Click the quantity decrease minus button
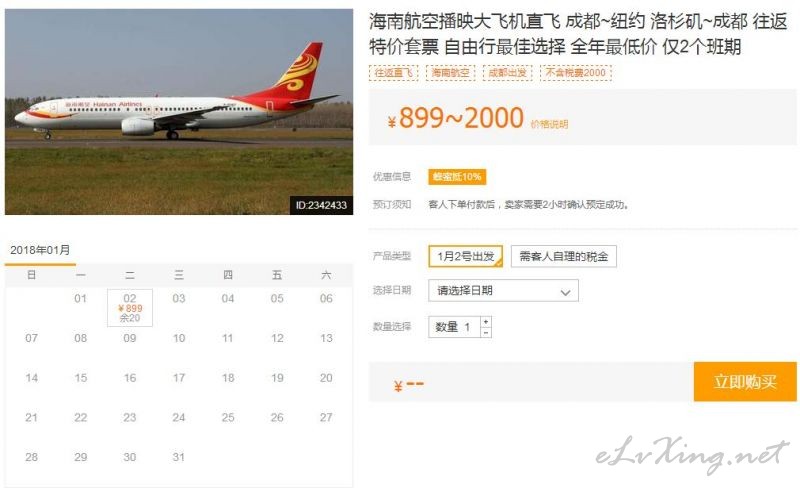The height and width of the screenshot is (488, 800). [x=486, y=332]
